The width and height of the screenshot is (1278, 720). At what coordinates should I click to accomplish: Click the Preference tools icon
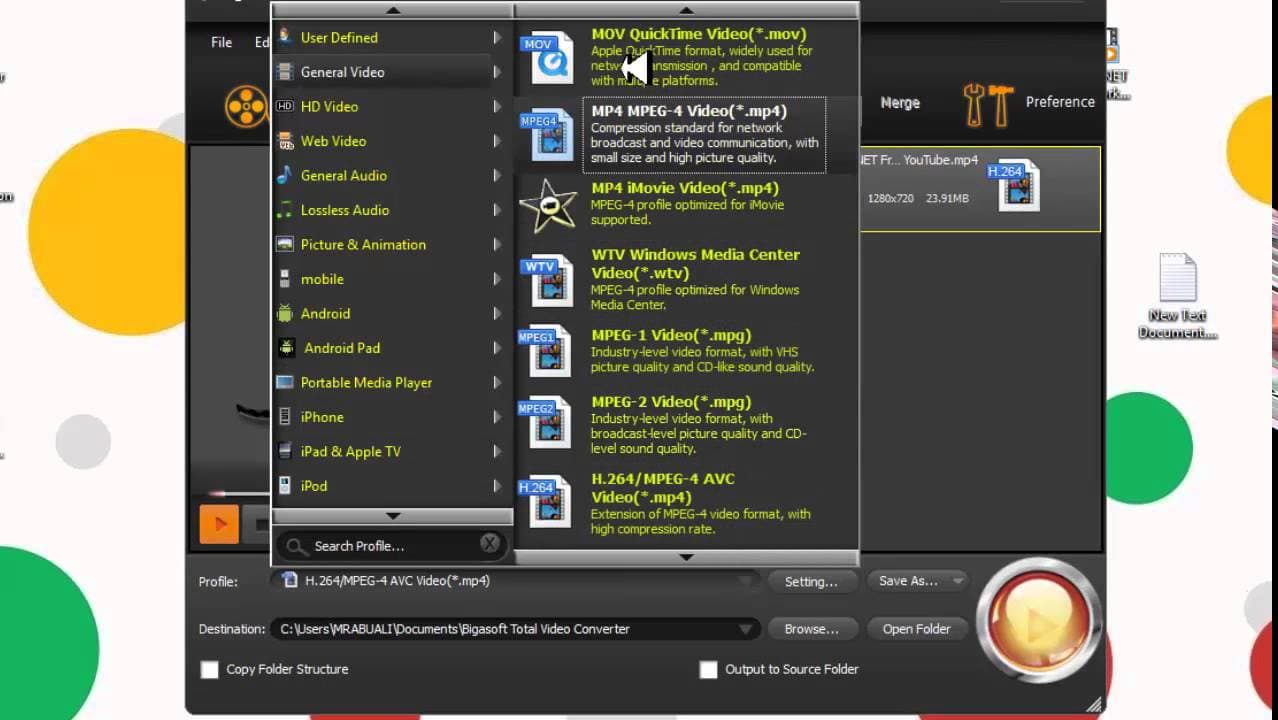pos(988,103)
